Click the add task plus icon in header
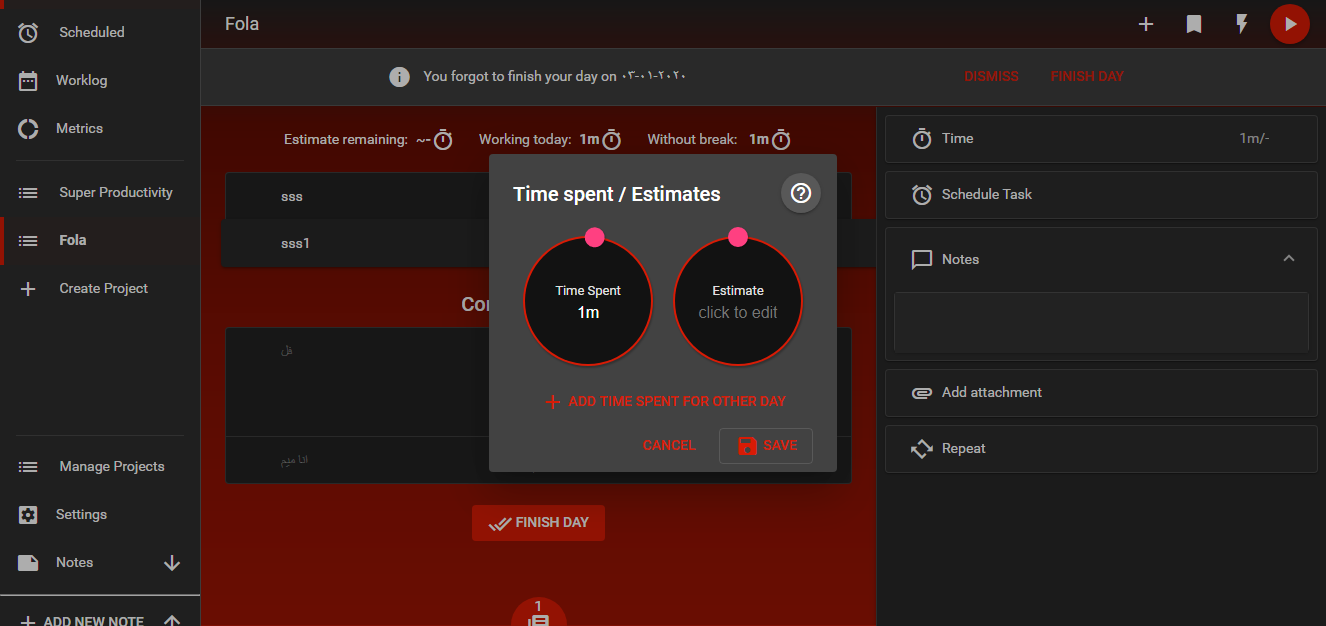This screenshot has width=1326, height=626. 1146,24
